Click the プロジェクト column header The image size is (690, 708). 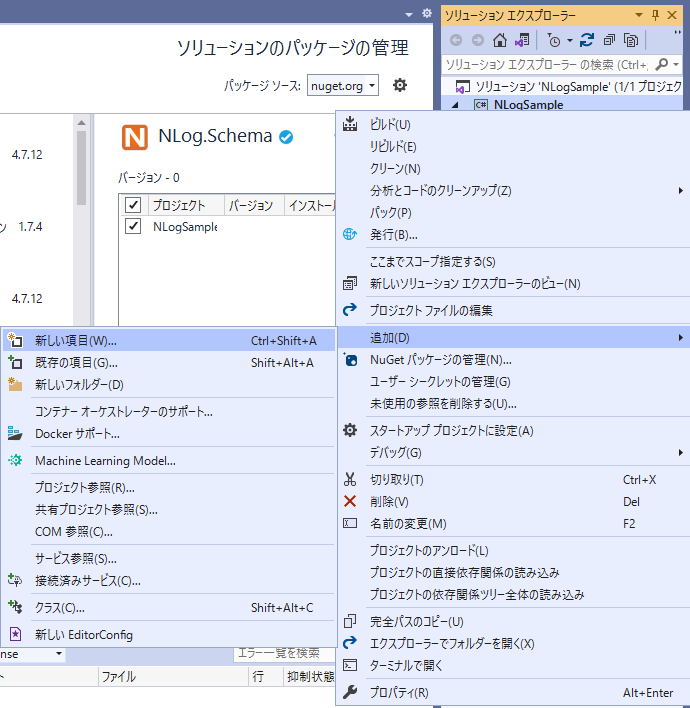[186, 205]
